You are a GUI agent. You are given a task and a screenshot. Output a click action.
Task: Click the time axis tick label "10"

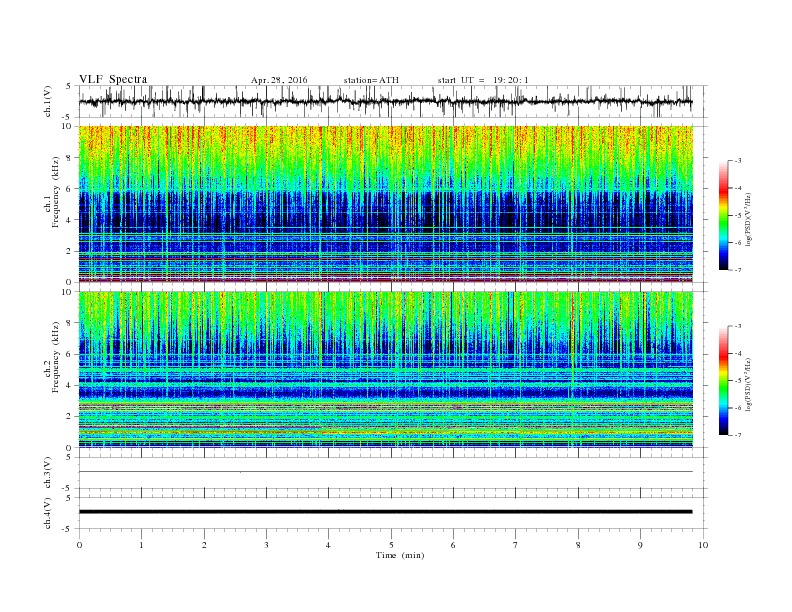point(703,545)
